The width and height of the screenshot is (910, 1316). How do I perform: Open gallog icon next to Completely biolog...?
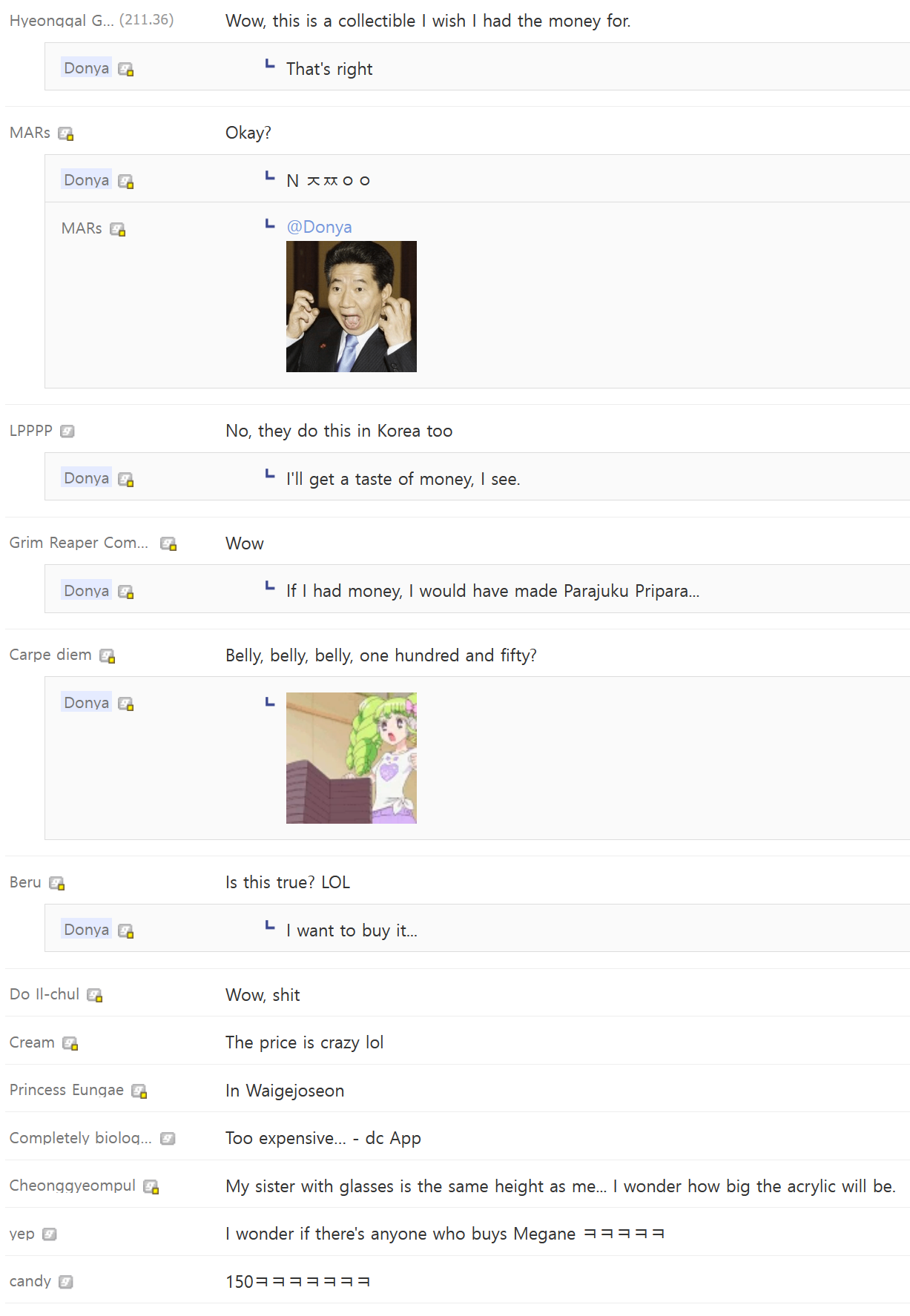(x=168, y=1139)
